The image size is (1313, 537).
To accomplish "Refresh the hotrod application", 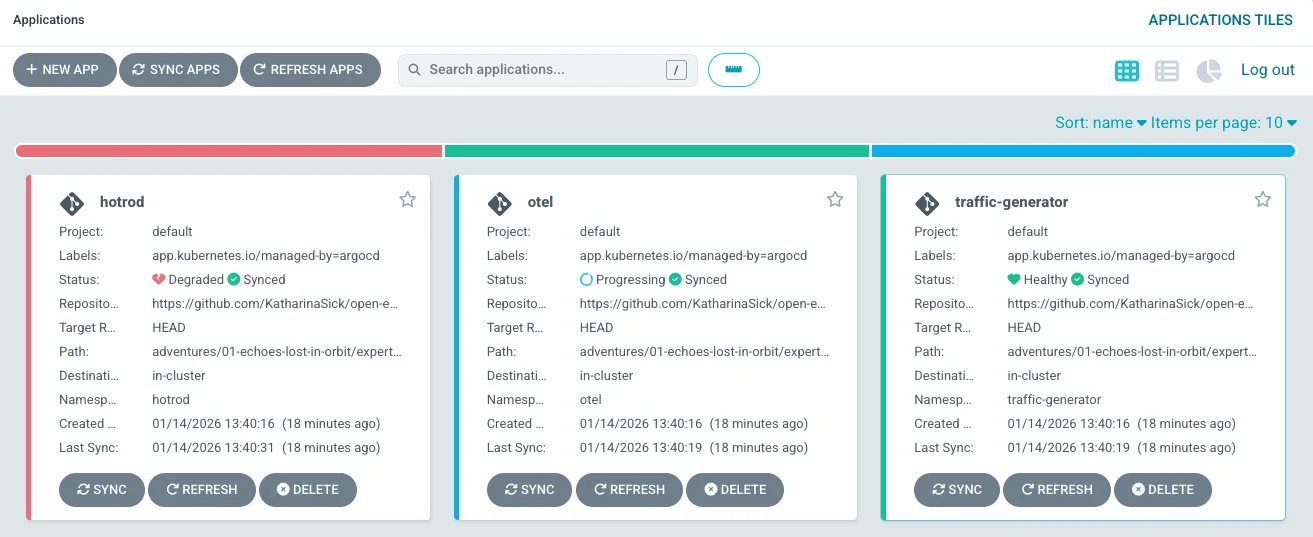I will click(x=202, y=490).
